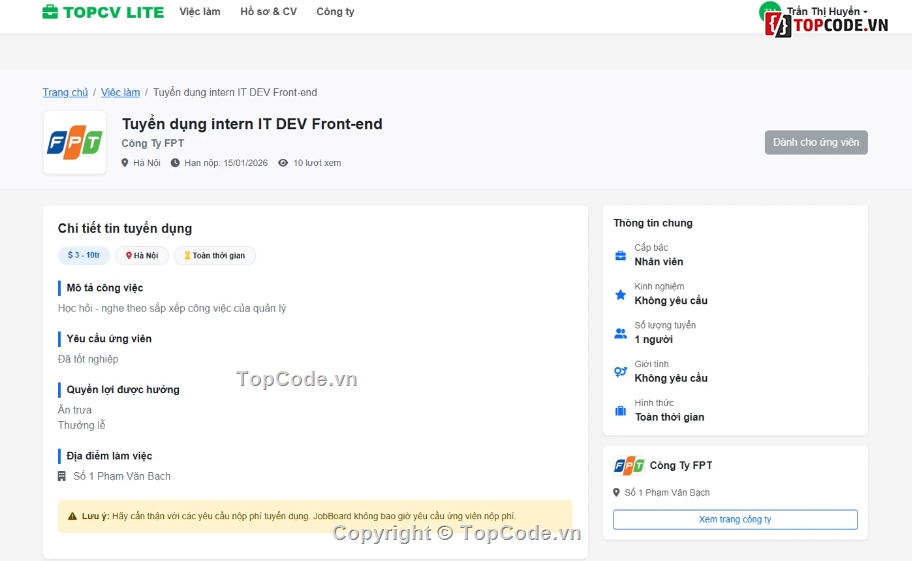Open the Hồ sơ & CV menu

(x=268, y=12)
